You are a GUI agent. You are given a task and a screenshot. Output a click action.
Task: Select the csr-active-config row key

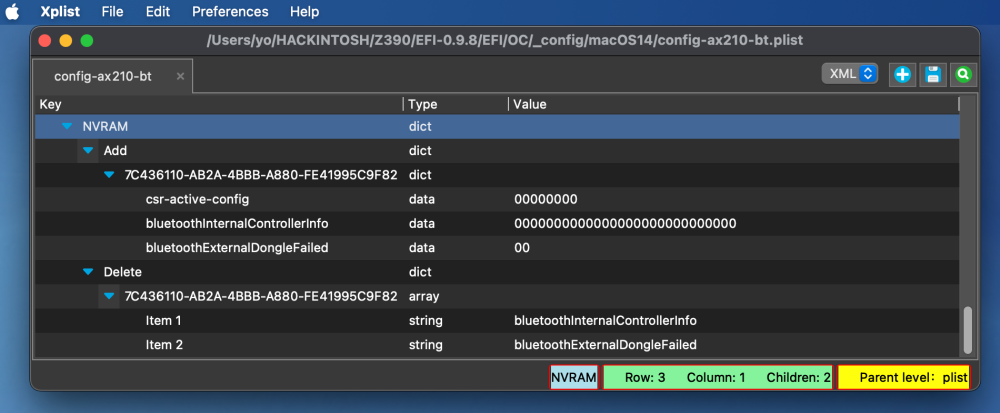pos(197,199)
